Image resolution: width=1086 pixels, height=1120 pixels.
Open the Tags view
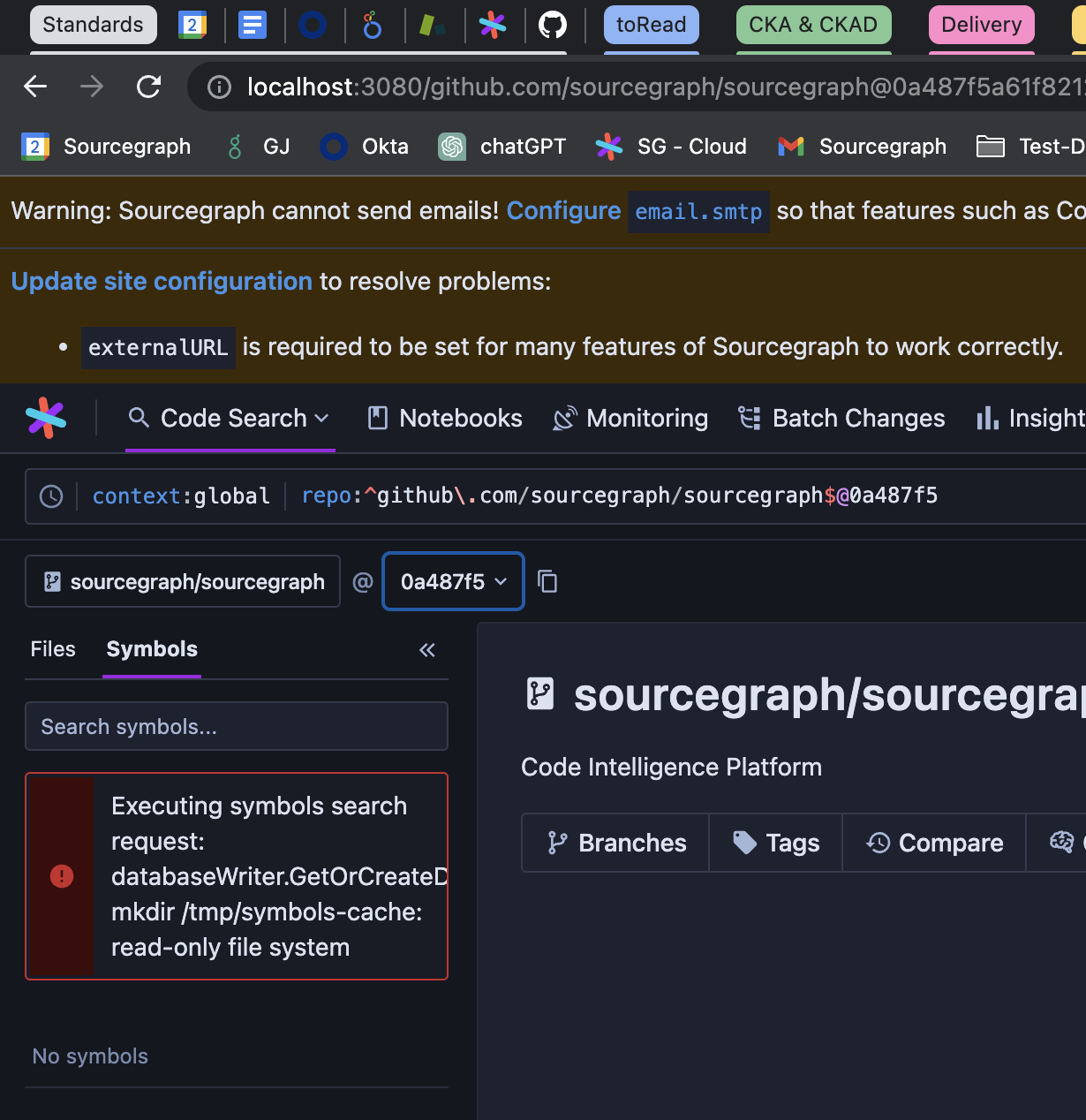coord(776,843)
